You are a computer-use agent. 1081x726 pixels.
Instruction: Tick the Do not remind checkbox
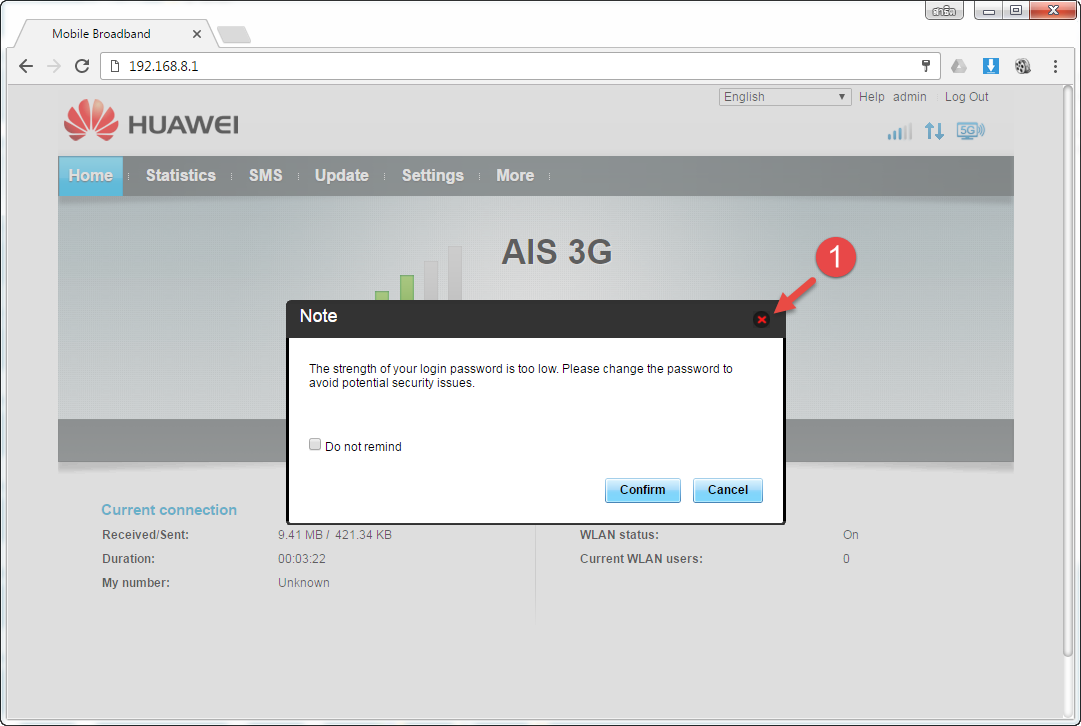tap(315, 445)
